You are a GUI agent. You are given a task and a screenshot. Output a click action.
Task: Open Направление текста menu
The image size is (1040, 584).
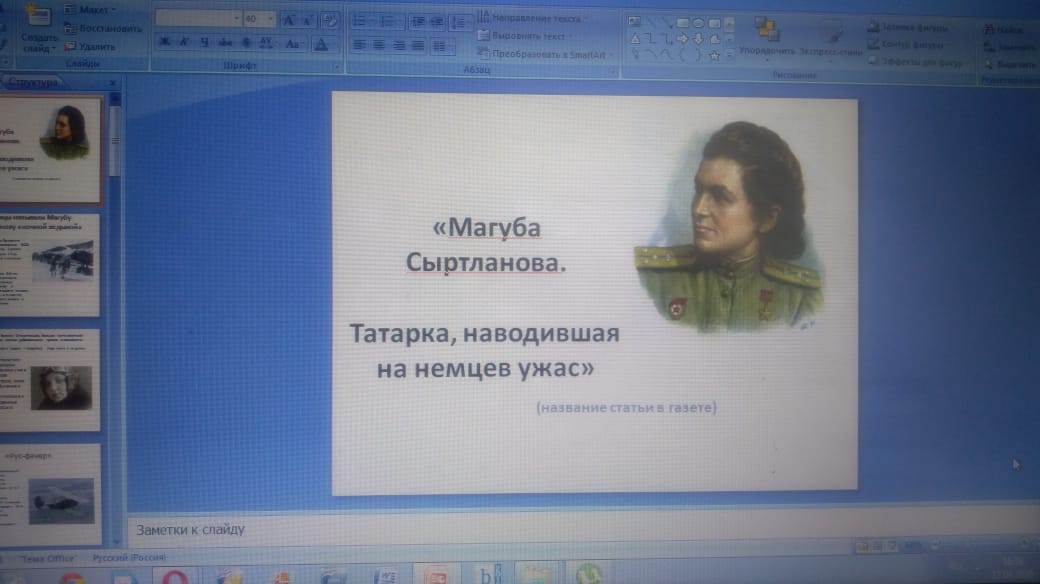pyautogui.click(x=531, y=17)
